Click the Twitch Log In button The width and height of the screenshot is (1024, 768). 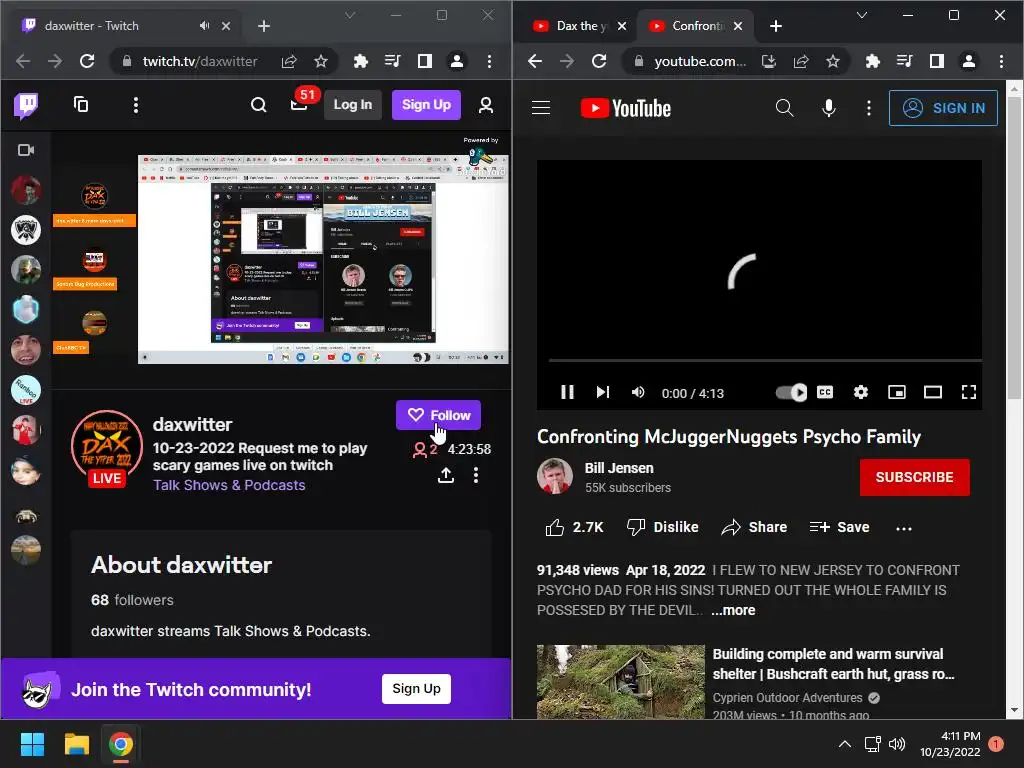coord(353,104)
